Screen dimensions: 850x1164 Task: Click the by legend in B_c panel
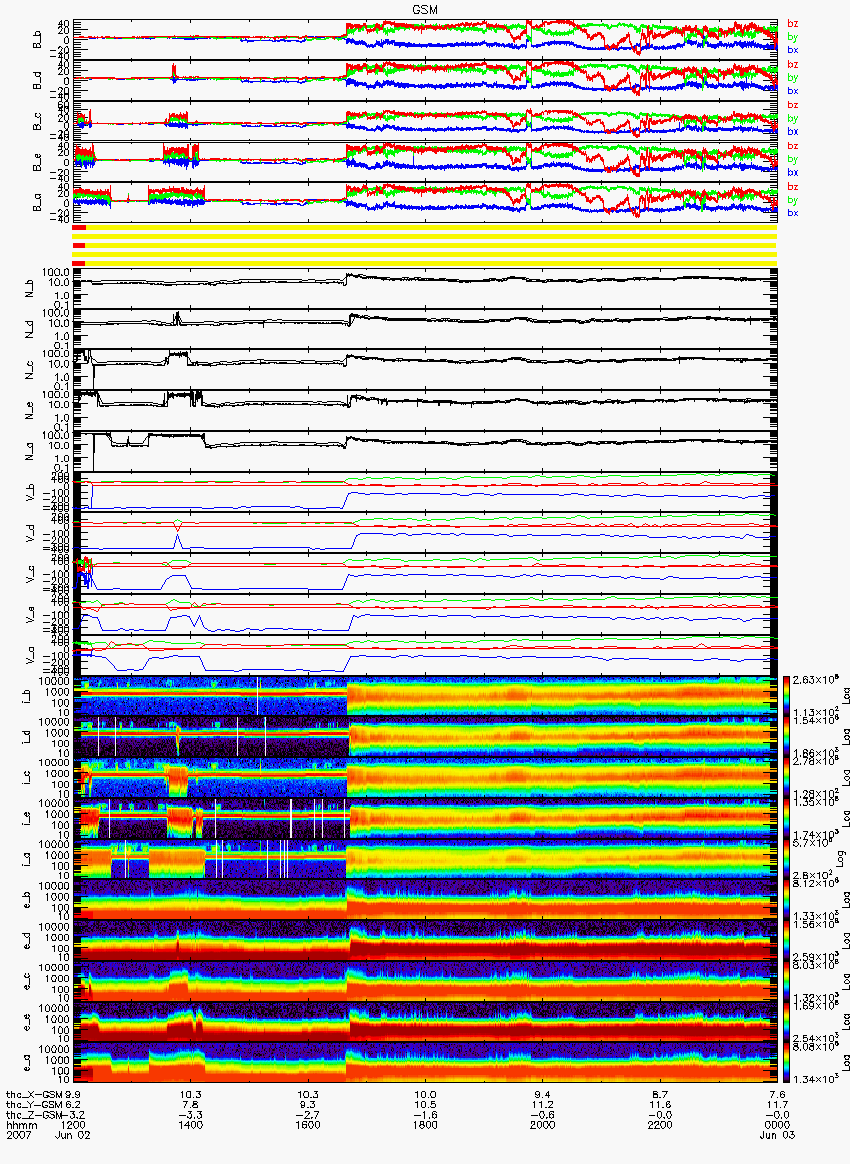[792, 118]
